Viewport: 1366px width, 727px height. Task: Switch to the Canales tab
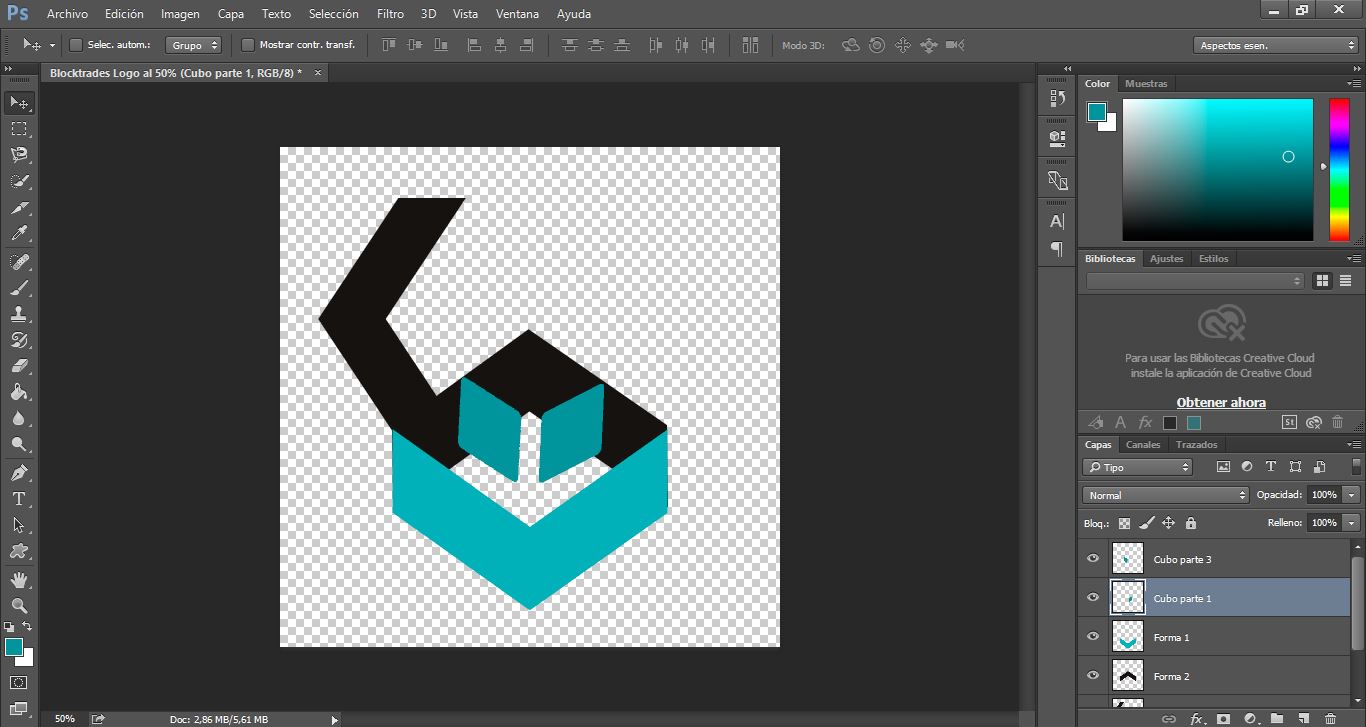coord(1143,445)
